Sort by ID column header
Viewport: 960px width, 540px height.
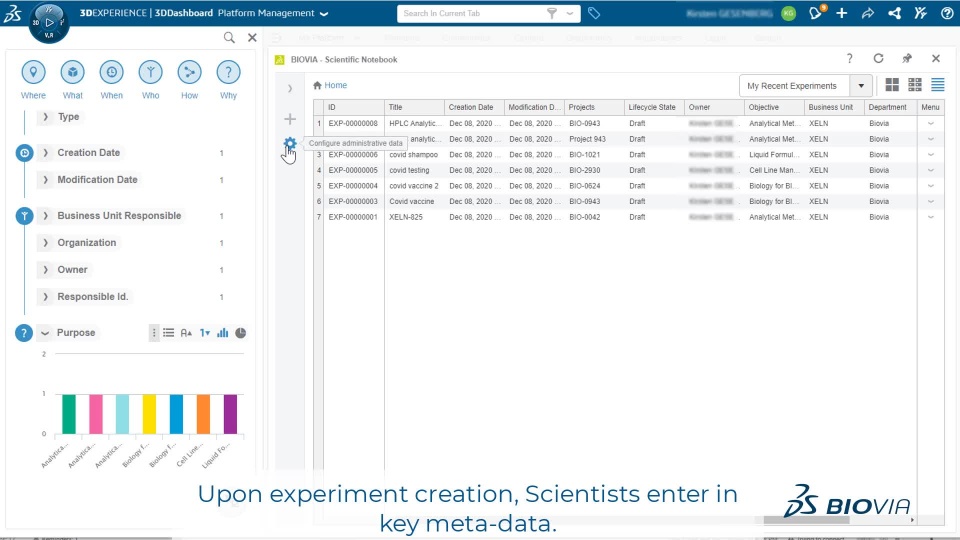pyautogui.click(x=354, y=107)
